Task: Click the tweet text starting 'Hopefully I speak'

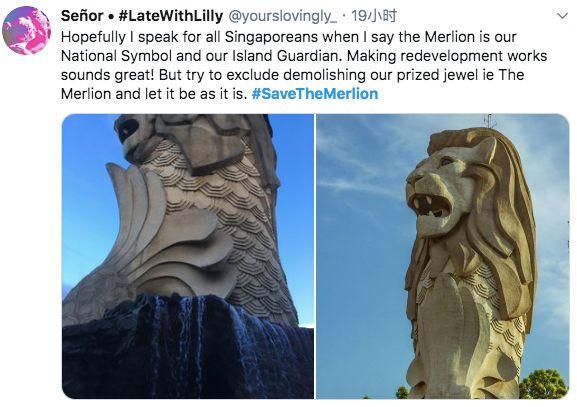Action: coord(304,65)
